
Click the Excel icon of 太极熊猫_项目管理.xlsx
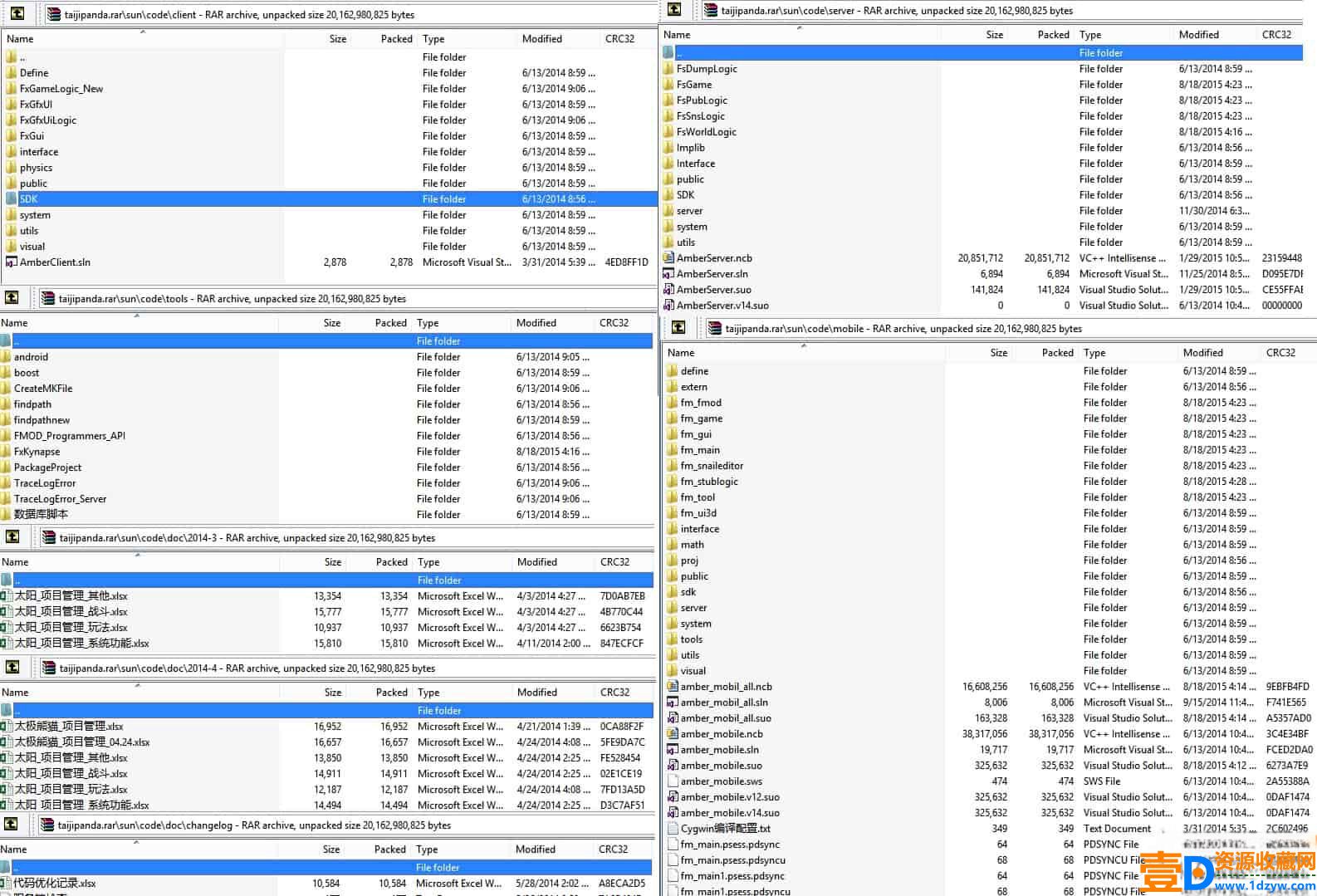[6, 726]
